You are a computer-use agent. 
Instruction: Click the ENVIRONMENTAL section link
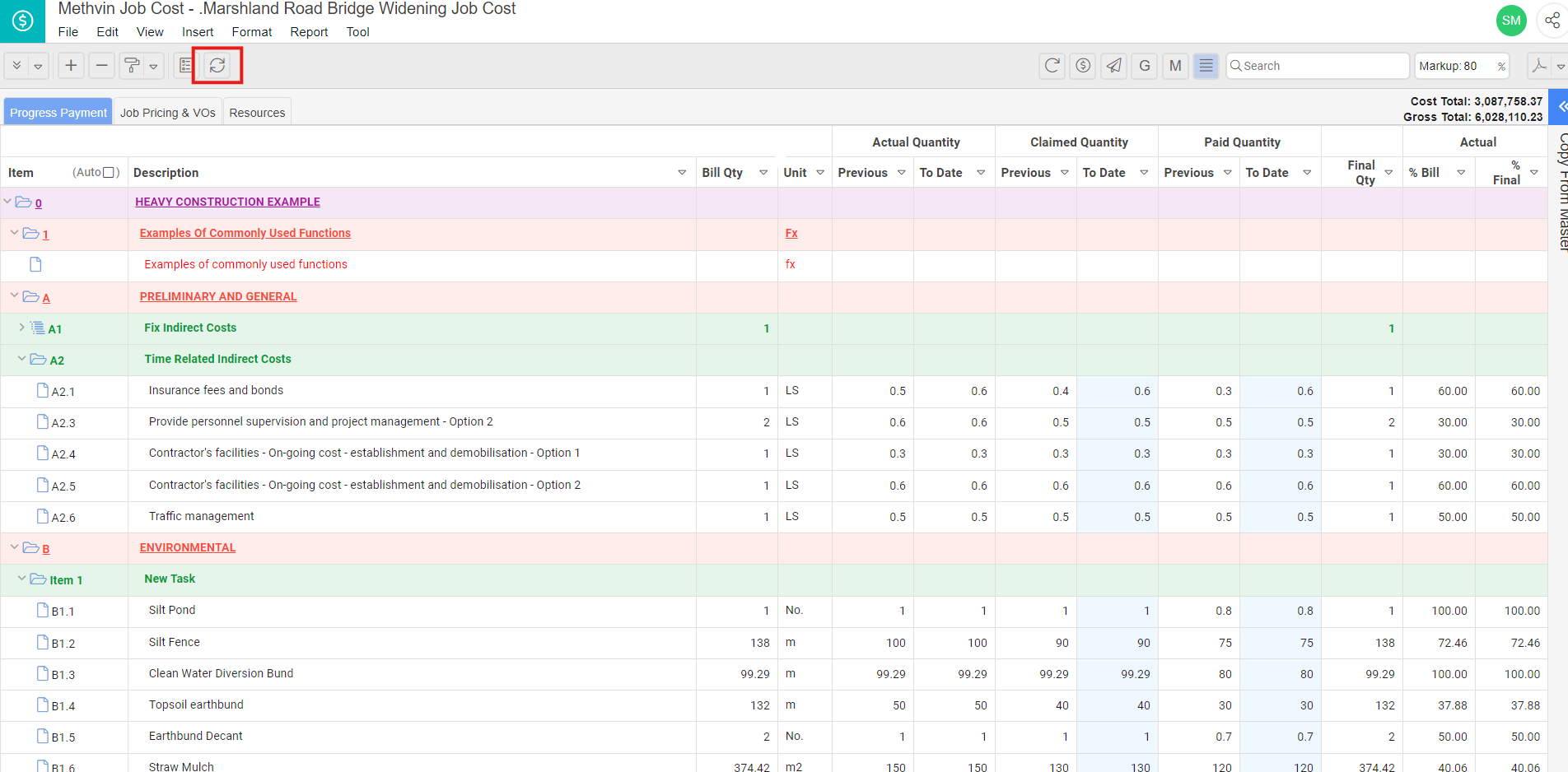(188, 547)
